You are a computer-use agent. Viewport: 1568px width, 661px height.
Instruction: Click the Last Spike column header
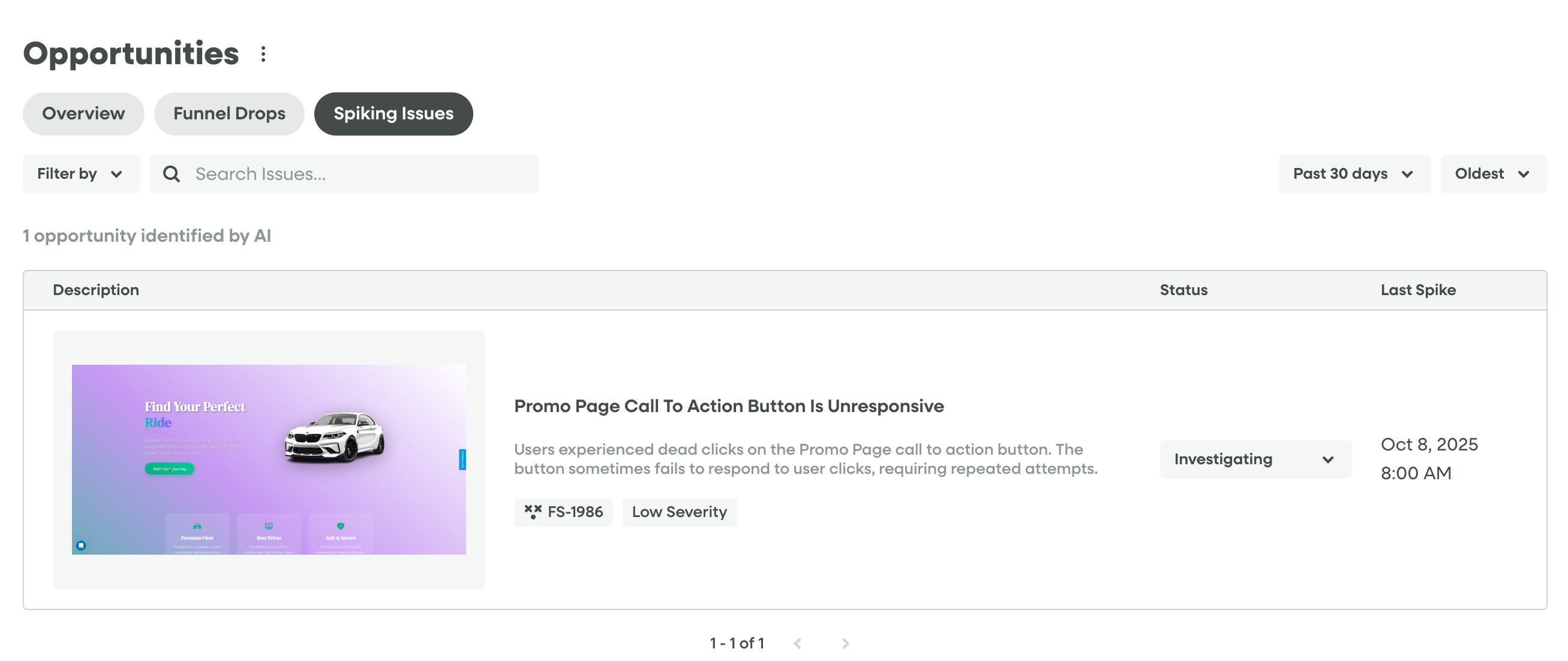pyautogui.click(x=1417, y=290)
